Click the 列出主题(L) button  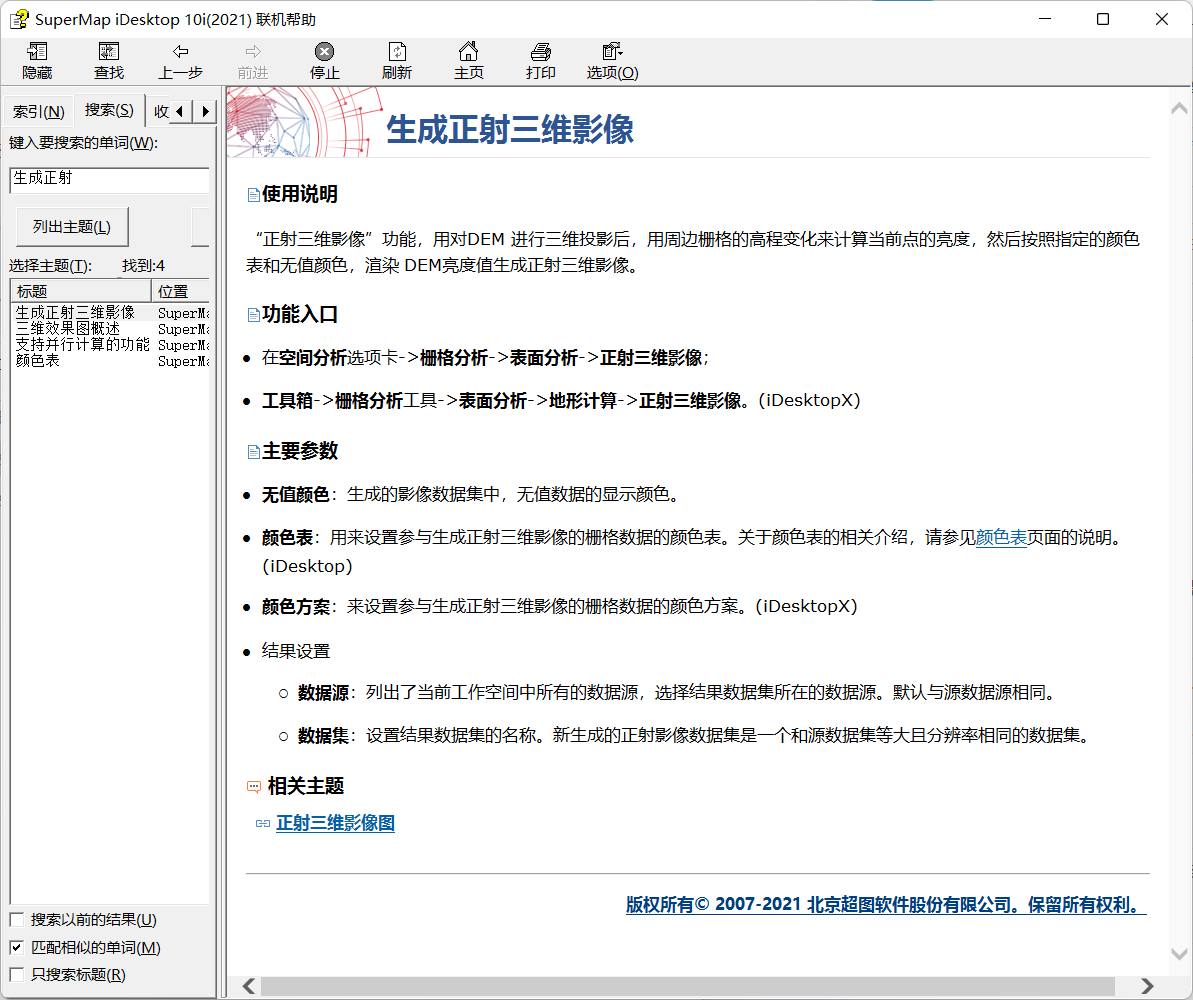click(72, 227)
